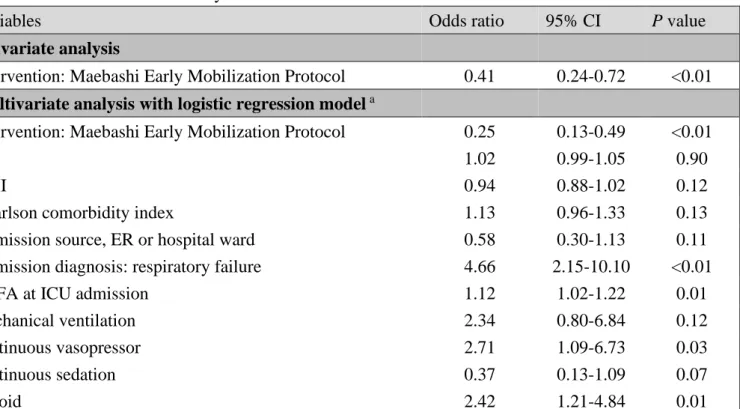Click the confidence interval 0.13-0.49
The image size is (740, 409).
[x=591, y=131]
